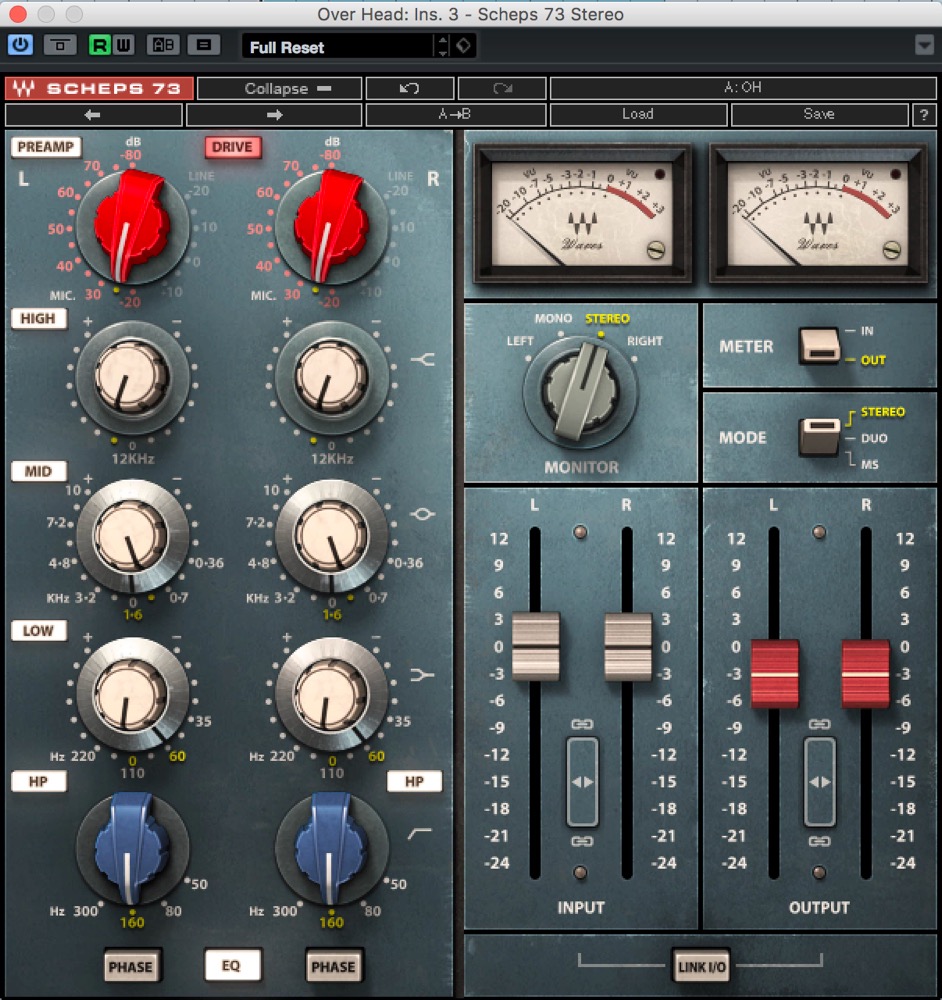Screen dimensions: 942x1000
Task: Go to previous preset with left arrow
Action: click(93, 115)
